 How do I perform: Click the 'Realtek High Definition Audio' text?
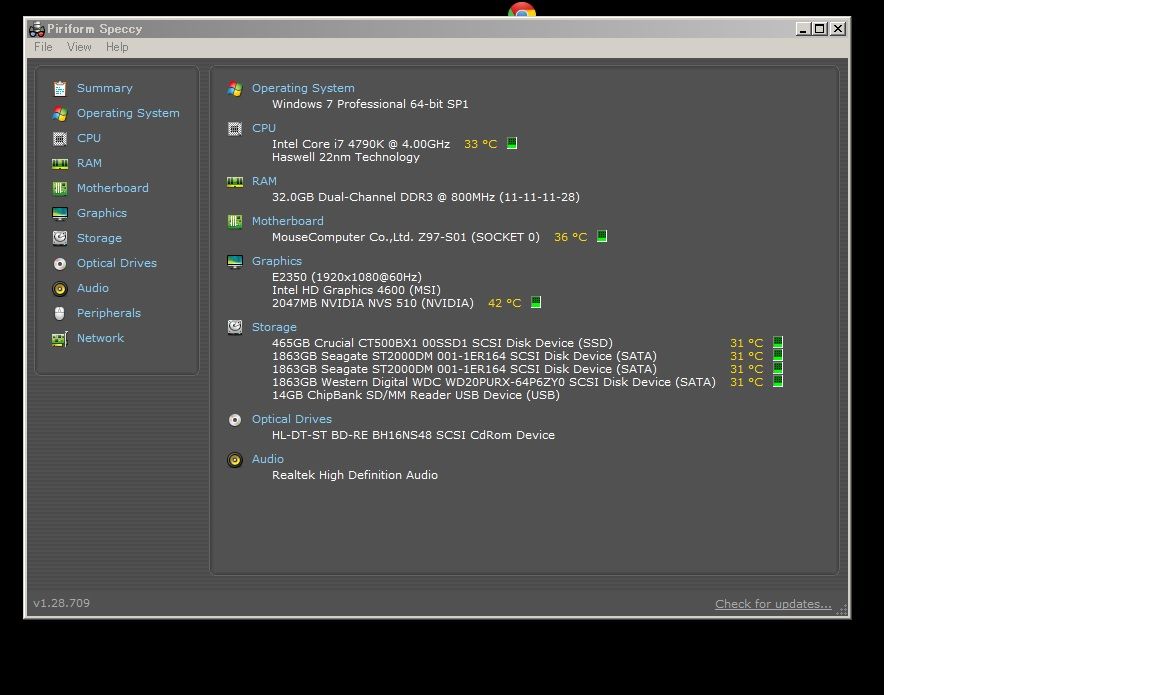tap(355, 475)
